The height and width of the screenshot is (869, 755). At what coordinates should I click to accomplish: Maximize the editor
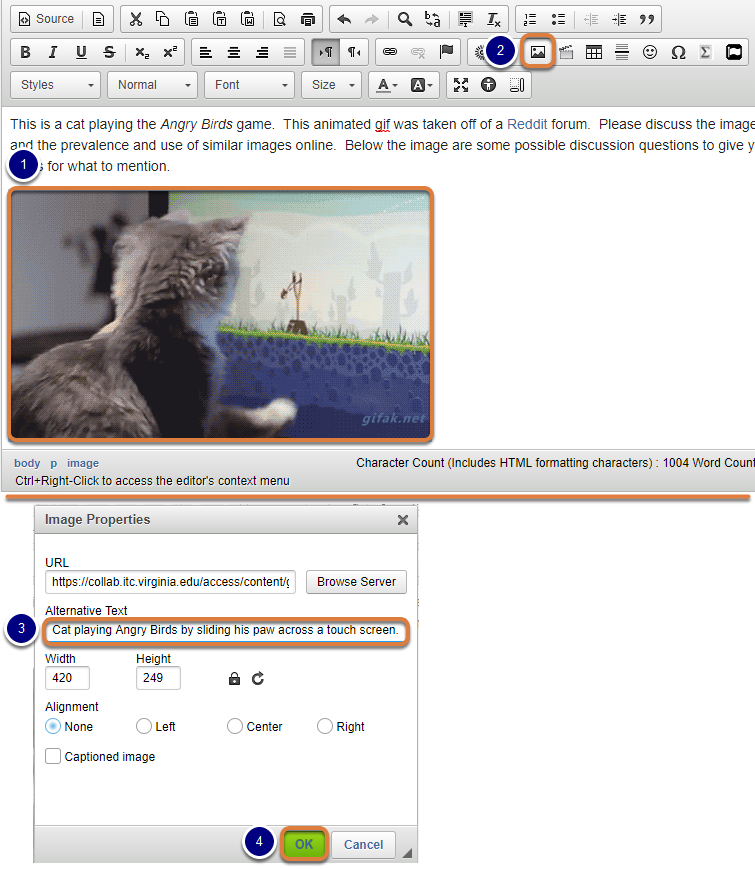point(461,85)
